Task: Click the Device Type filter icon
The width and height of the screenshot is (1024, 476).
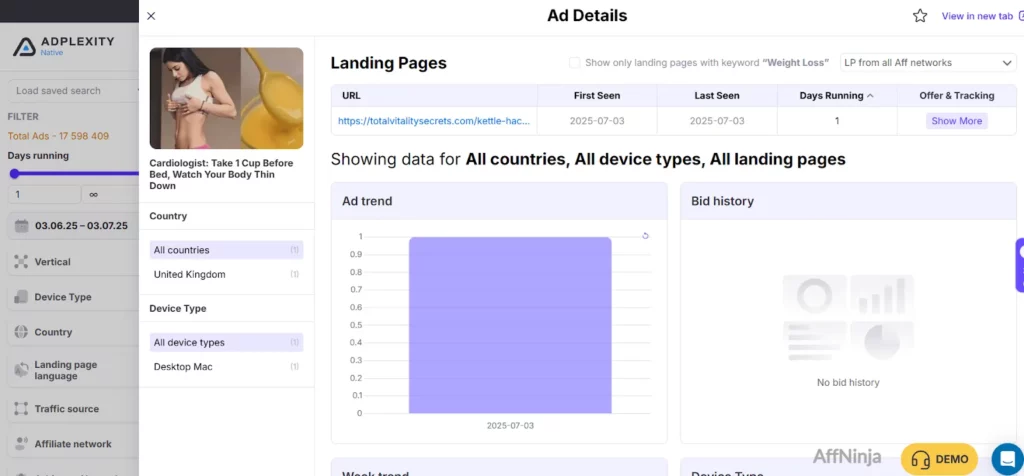Action: pos(20,297)
